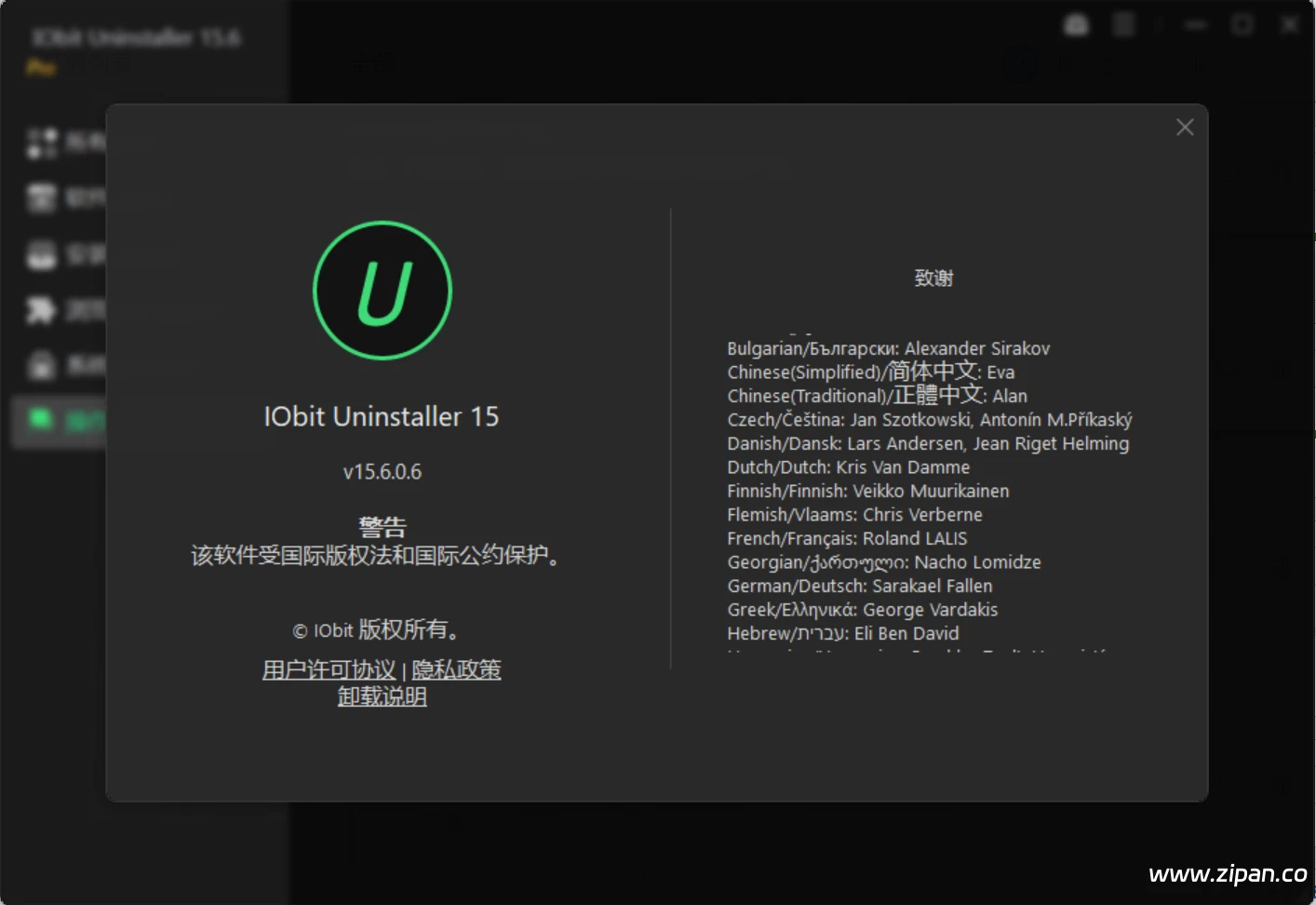Click the Czech credit line for Jan Szotkowski
Screen dimensions: 1316x905
click(930, 420)
